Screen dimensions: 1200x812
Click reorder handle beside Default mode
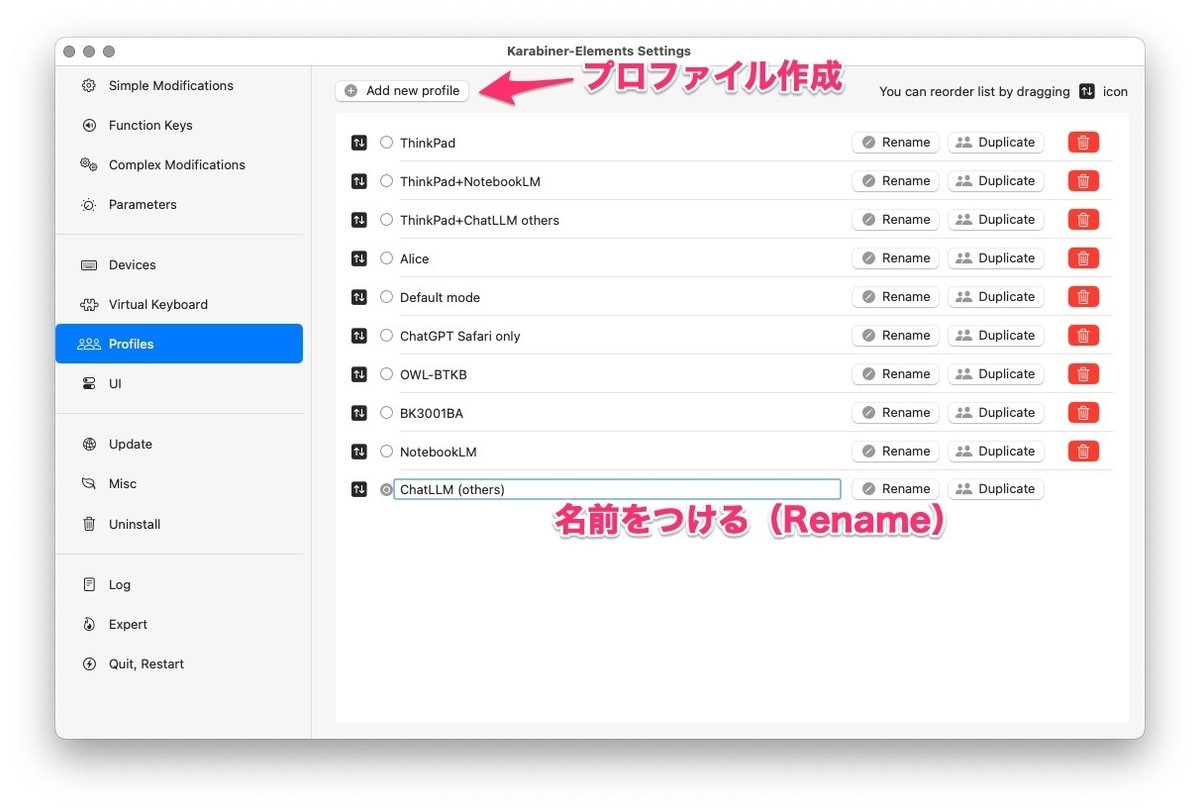tap(359, 297)
